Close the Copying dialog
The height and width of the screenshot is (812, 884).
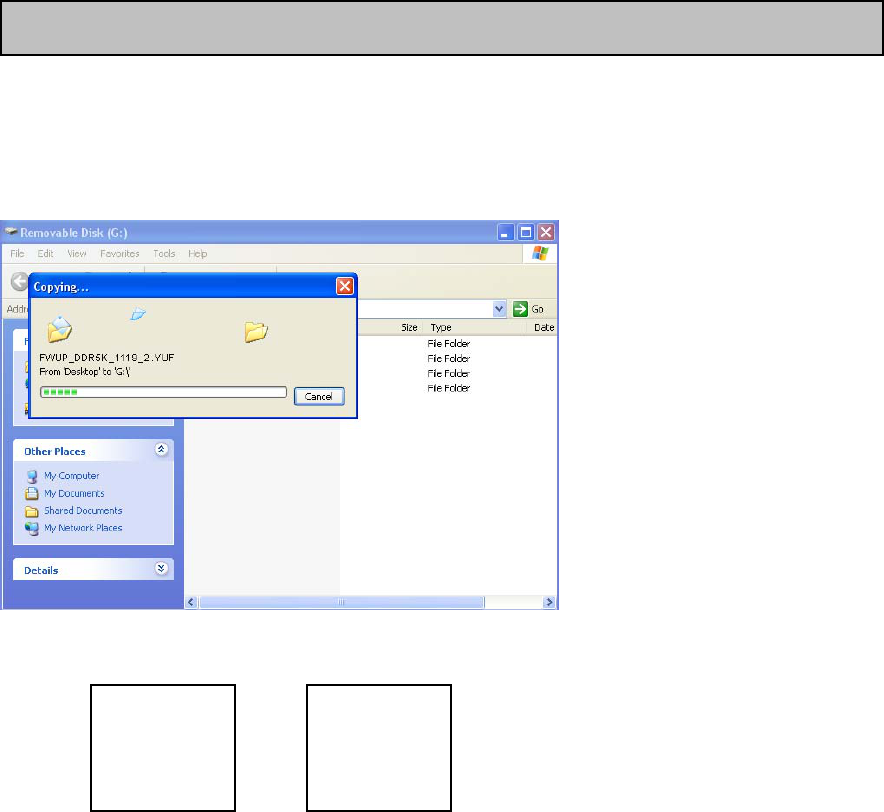[344, 286]
